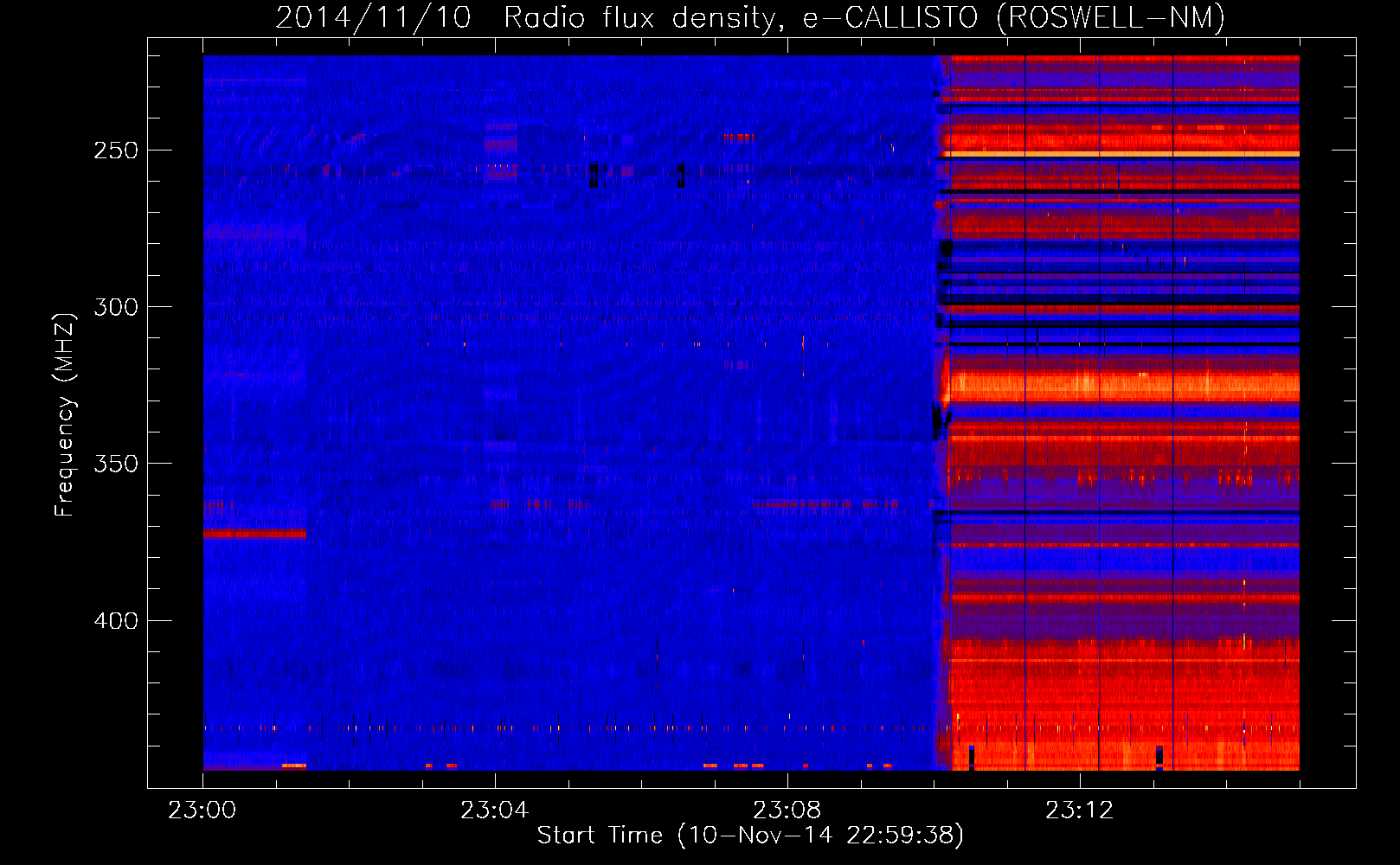The width and height of the screenshot is (1400, 865).
Task: Click the 23:12 time tick label
Action: pos(1080,811)
